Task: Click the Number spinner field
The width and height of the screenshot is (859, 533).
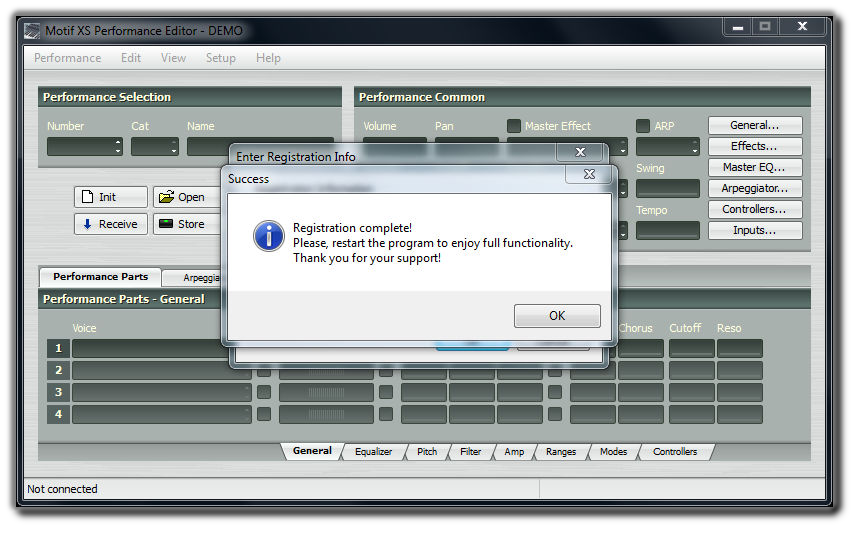Action: point(84,147)
